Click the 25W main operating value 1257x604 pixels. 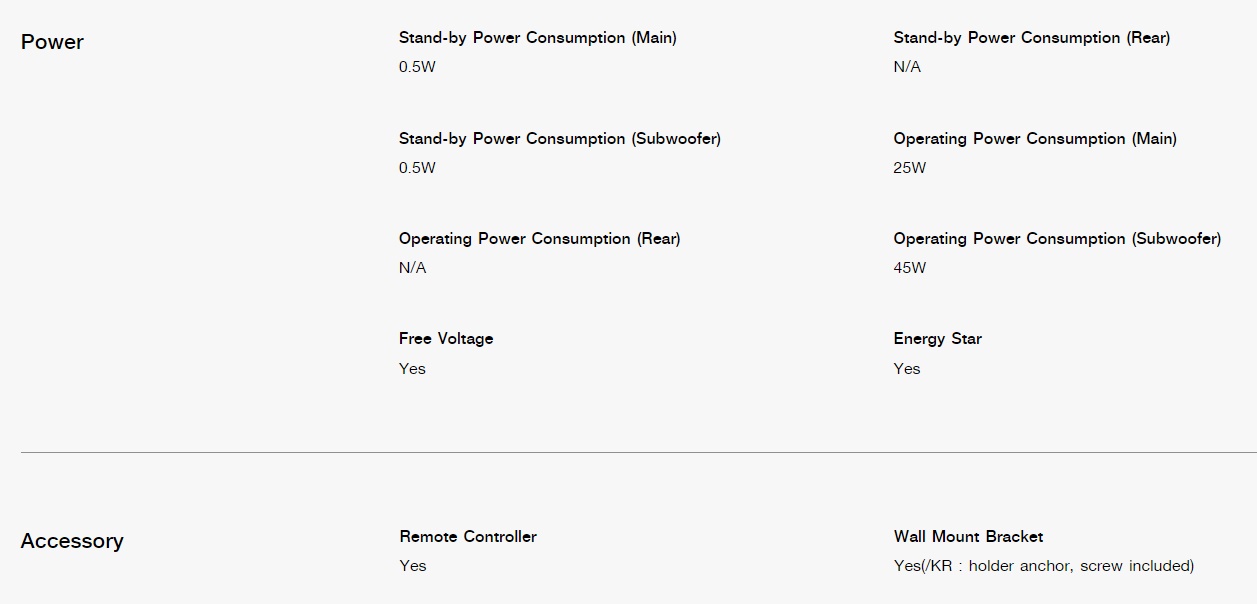pyautogui.click(x=910, y=168)
